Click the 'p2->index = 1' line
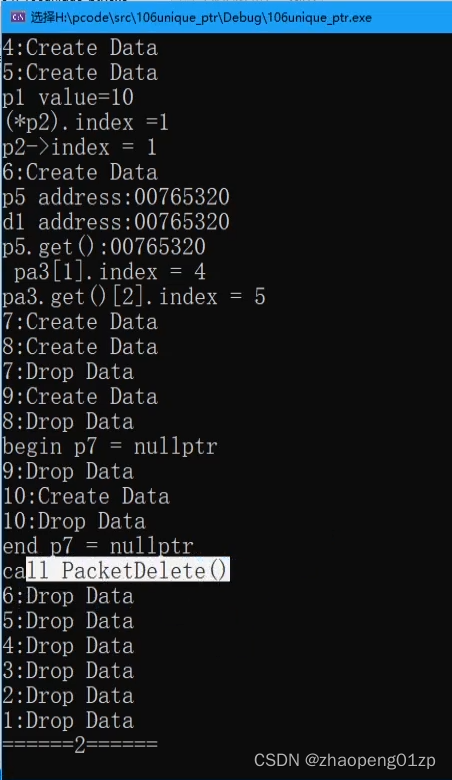This screenshot has width=452, height=780. [80, 147]
